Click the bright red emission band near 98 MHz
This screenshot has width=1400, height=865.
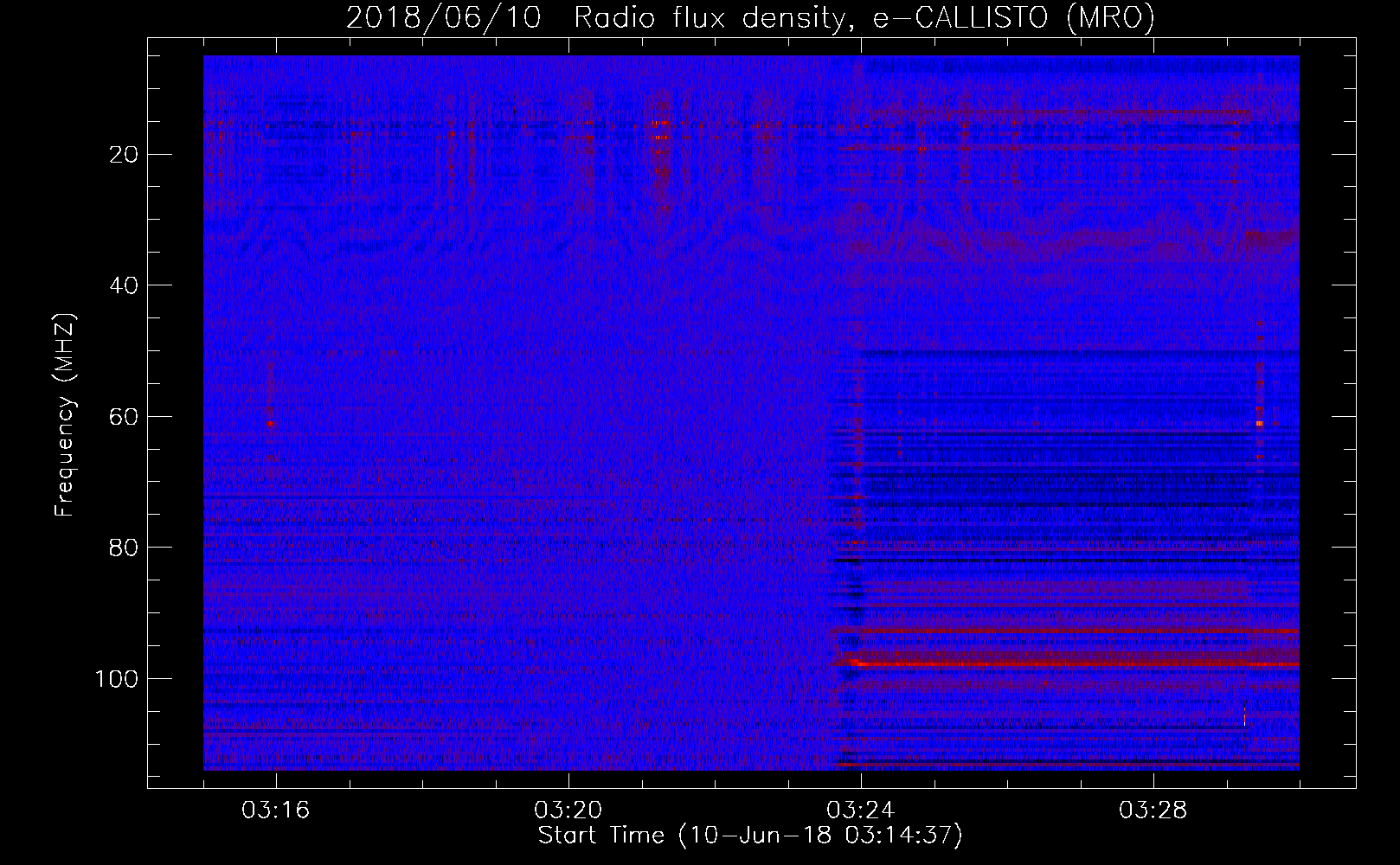click(x=1071, y=663)
